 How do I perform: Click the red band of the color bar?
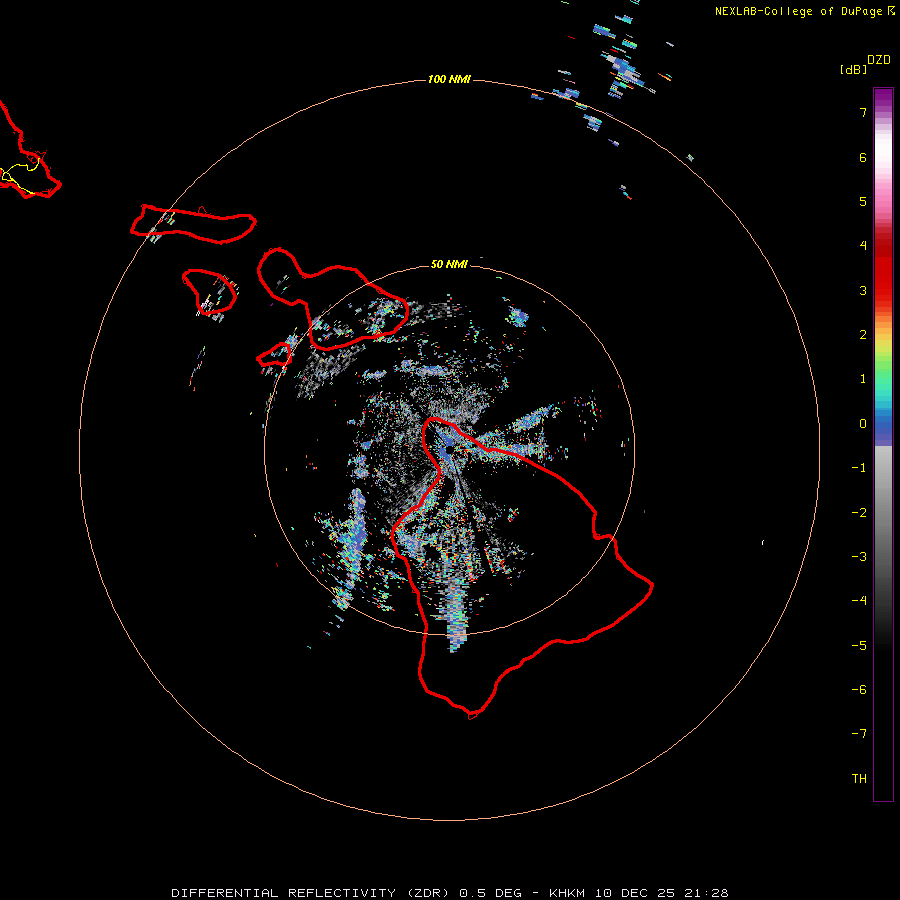tap(883, 267)
